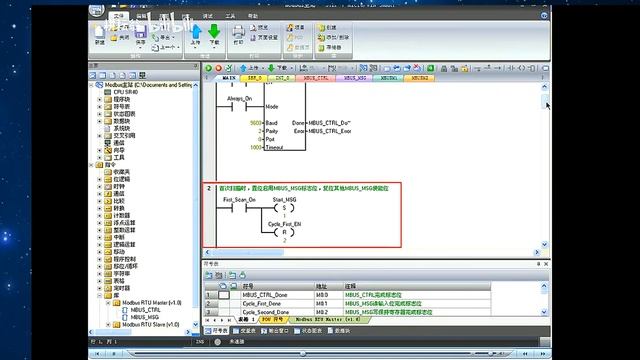
Task: Click the first icon in symbol table toolbar
Action: [209, 275]
